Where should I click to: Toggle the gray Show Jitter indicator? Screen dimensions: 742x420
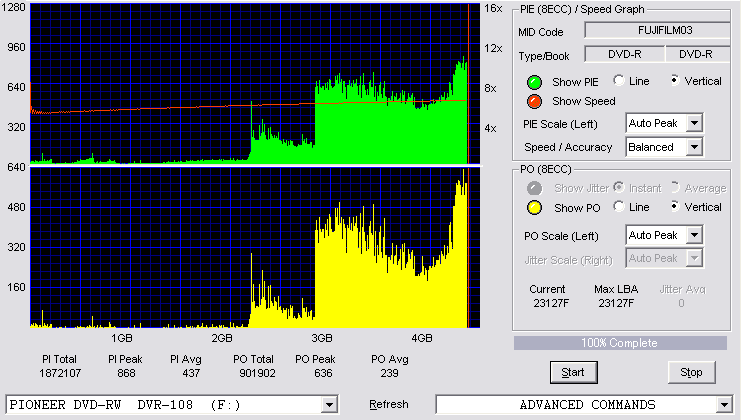click(x=534, y=188)
